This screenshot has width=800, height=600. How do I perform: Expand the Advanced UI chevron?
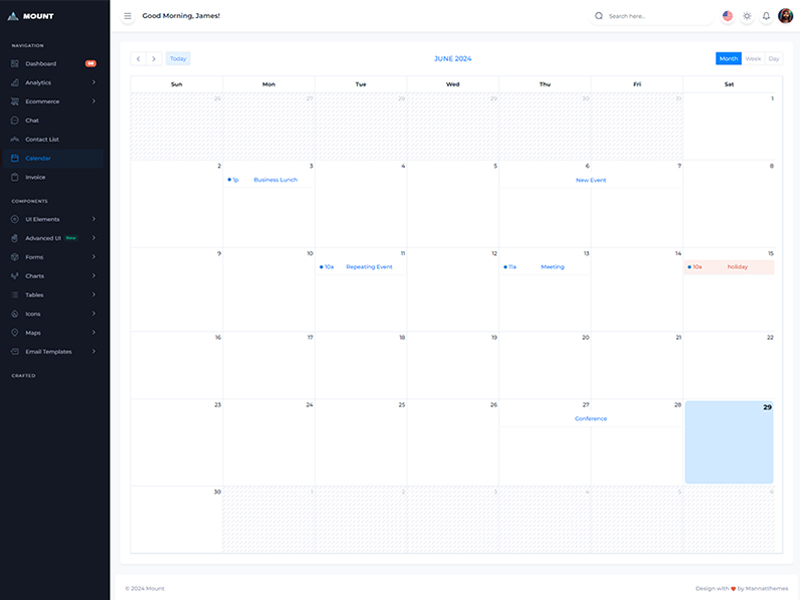tap(94, 238)
